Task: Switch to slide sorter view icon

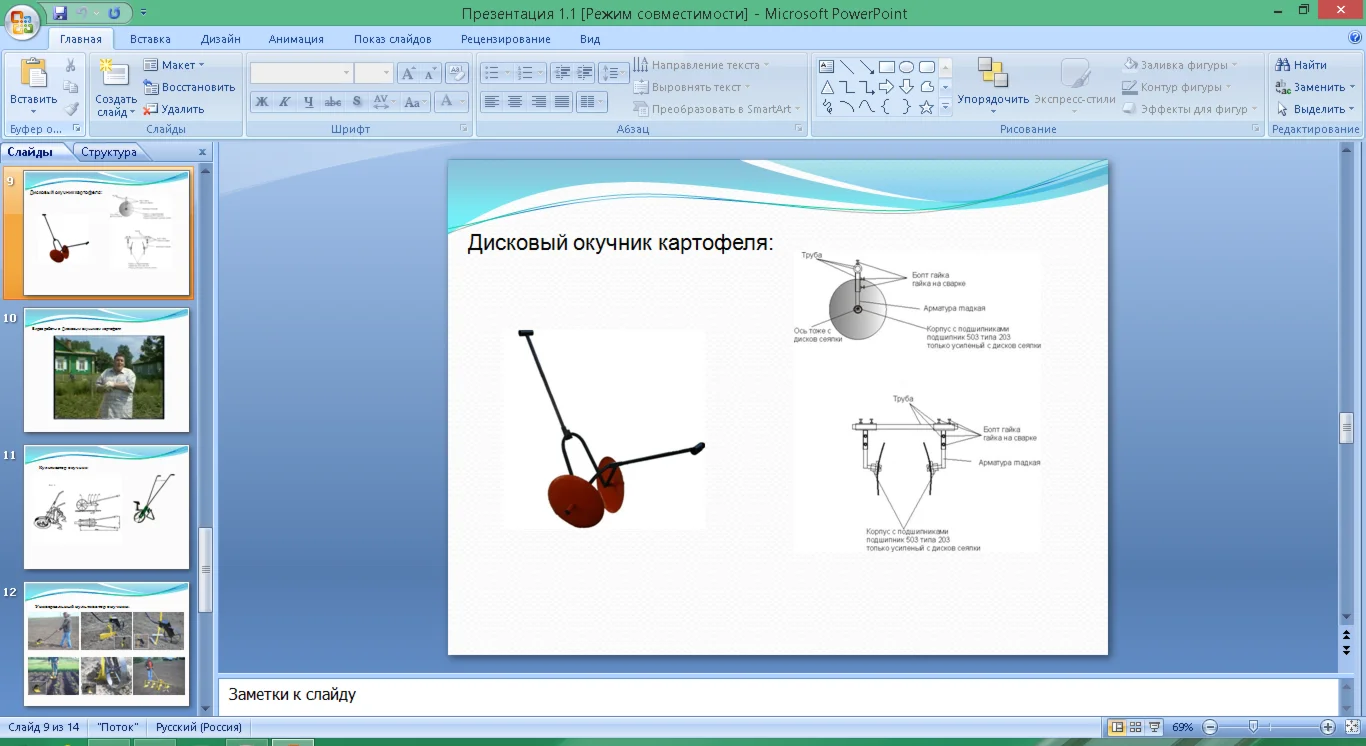Action: tap(1136, 727)
